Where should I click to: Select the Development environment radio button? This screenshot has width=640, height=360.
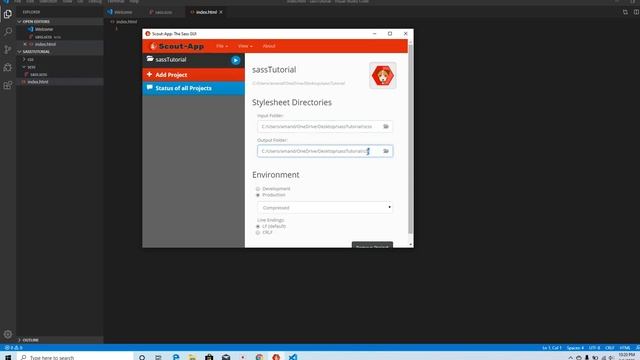258,189
